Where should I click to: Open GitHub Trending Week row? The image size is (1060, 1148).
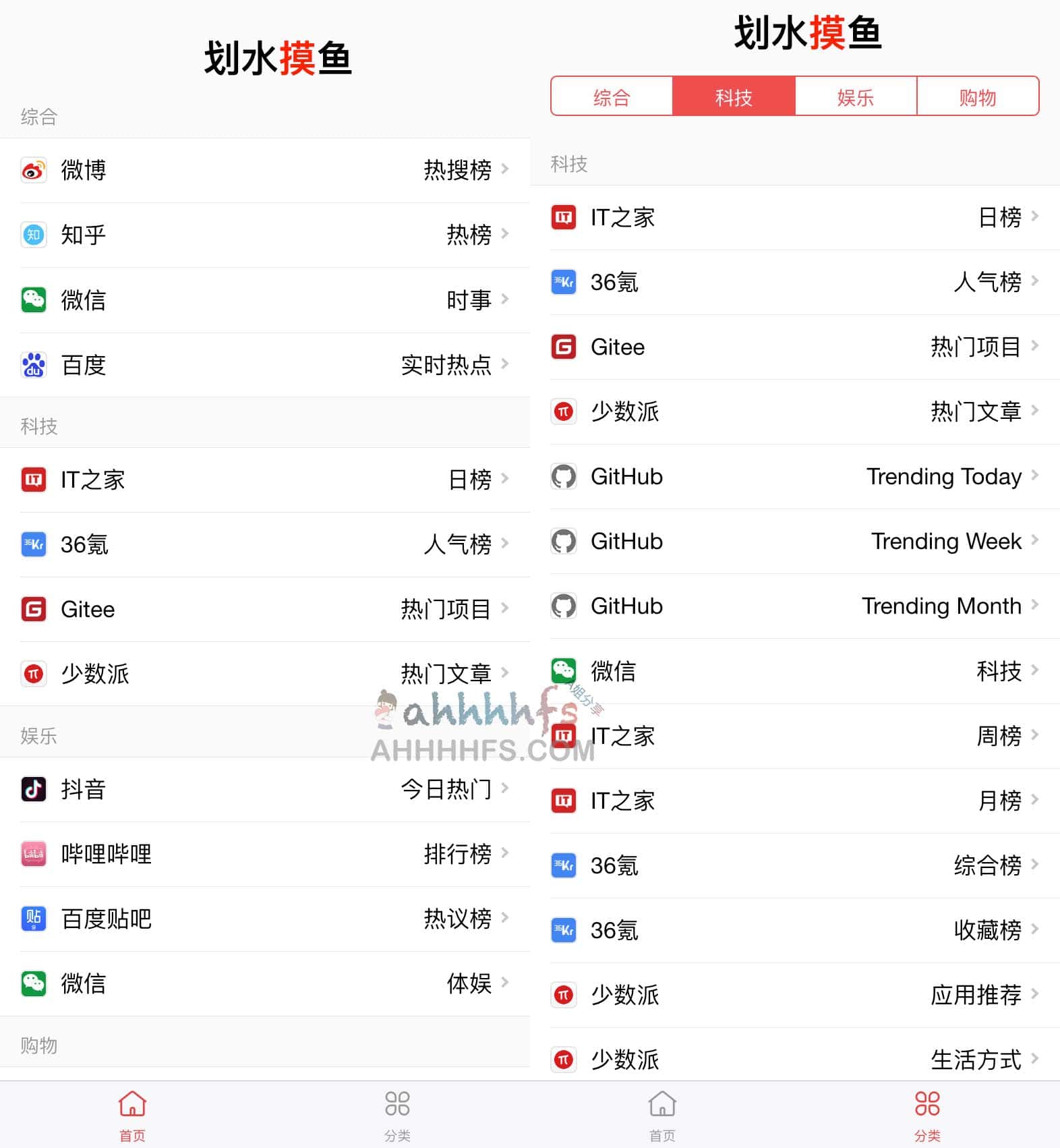795,541
